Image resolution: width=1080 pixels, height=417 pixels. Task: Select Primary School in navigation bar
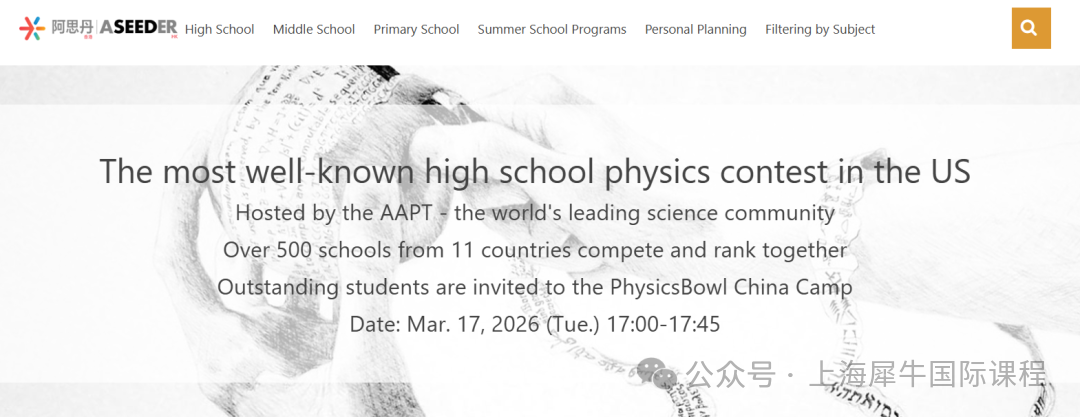416,30
